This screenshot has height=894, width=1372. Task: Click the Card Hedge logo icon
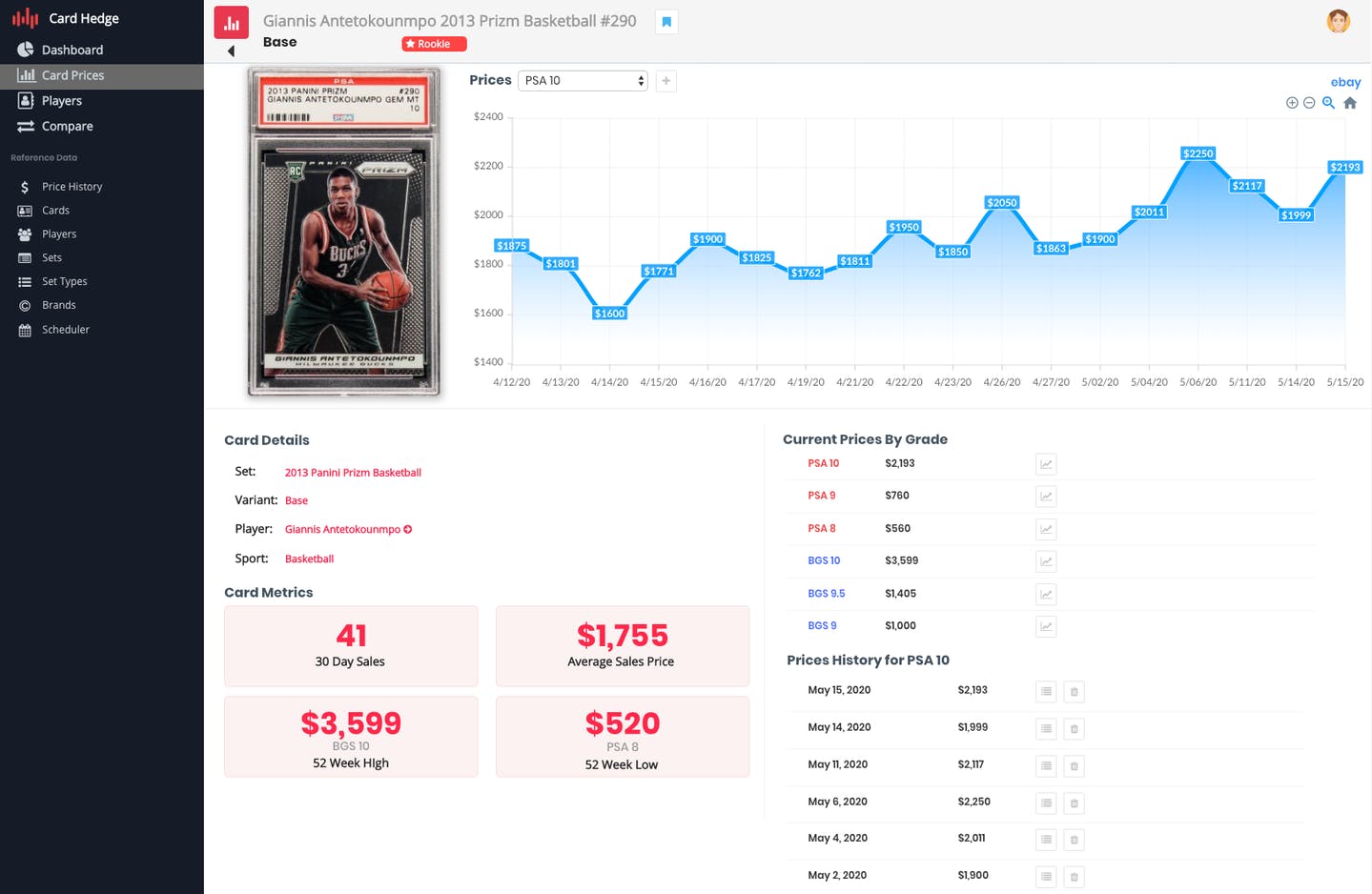25,18
